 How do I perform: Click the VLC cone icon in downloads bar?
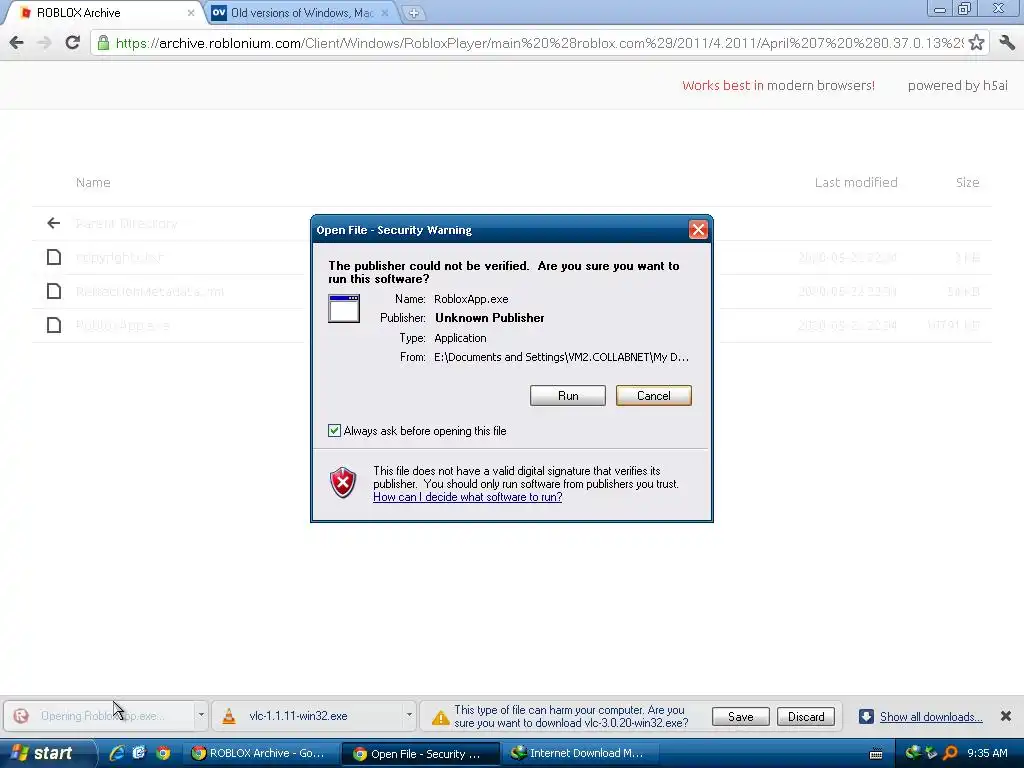(x=229, y=716)
